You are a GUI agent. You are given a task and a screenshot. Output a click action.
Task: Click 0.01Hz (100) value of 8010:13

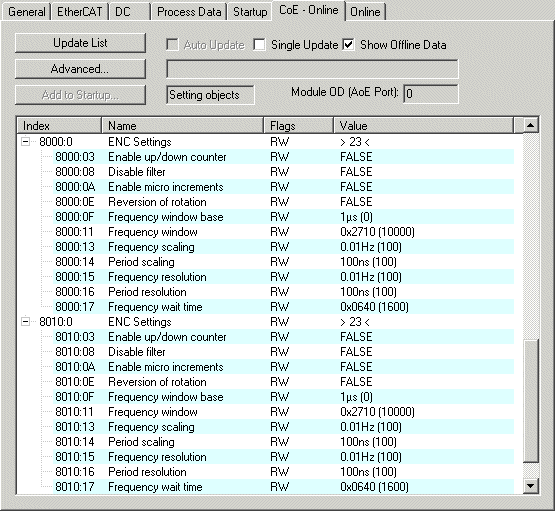(371, 427)
